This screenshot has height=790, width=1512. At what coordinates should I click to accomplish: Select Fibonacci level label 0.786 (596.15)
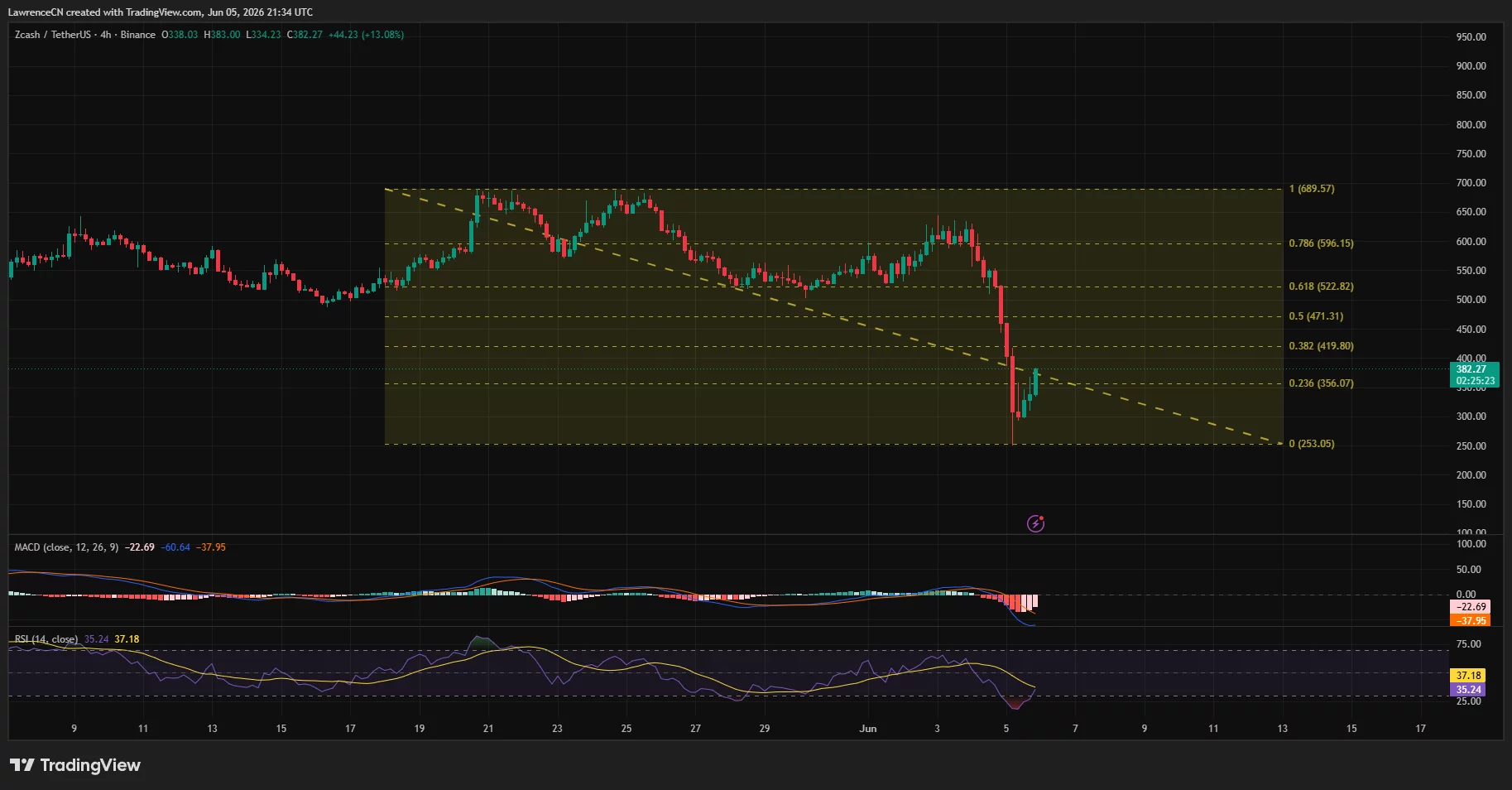pos(1321,243)
